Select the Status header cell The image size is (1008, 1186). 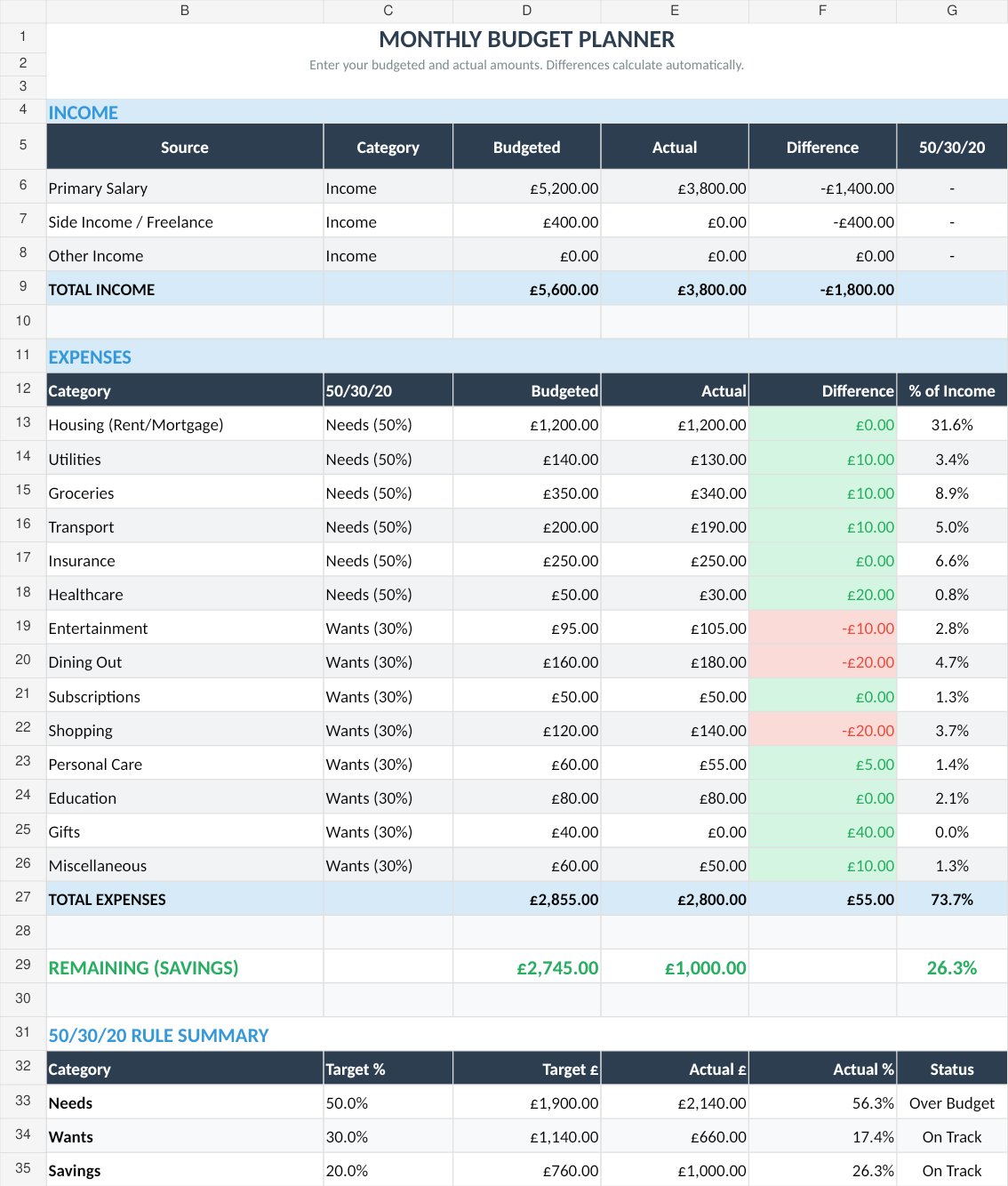[x=952, y=1069]
